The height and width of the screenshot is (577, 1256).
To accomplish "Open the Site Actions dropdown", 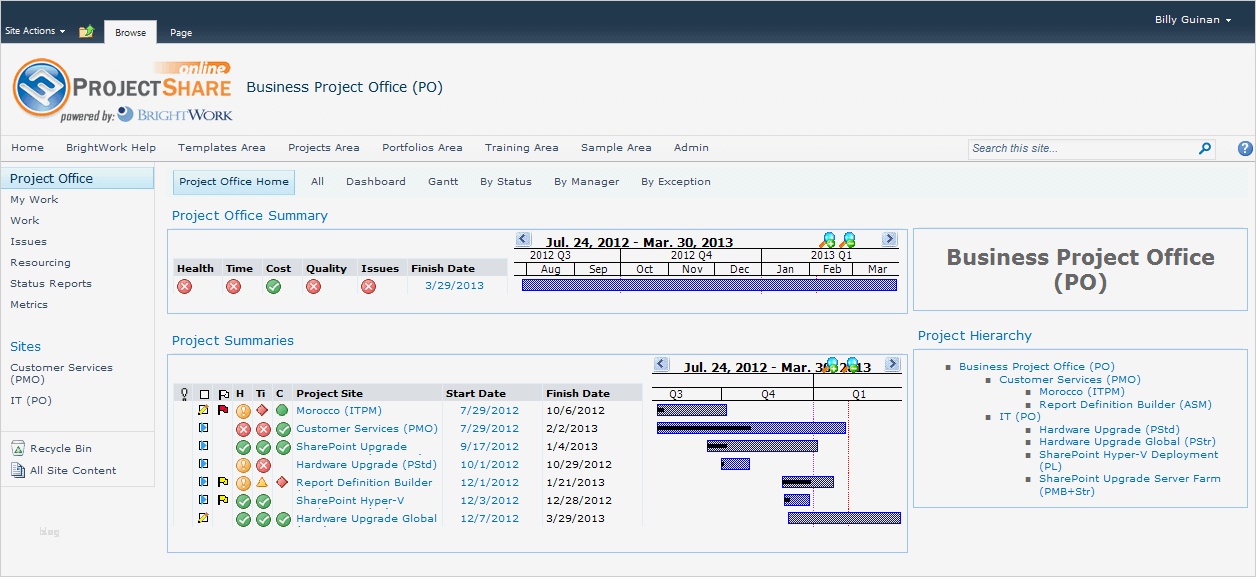I will [35, 31].
